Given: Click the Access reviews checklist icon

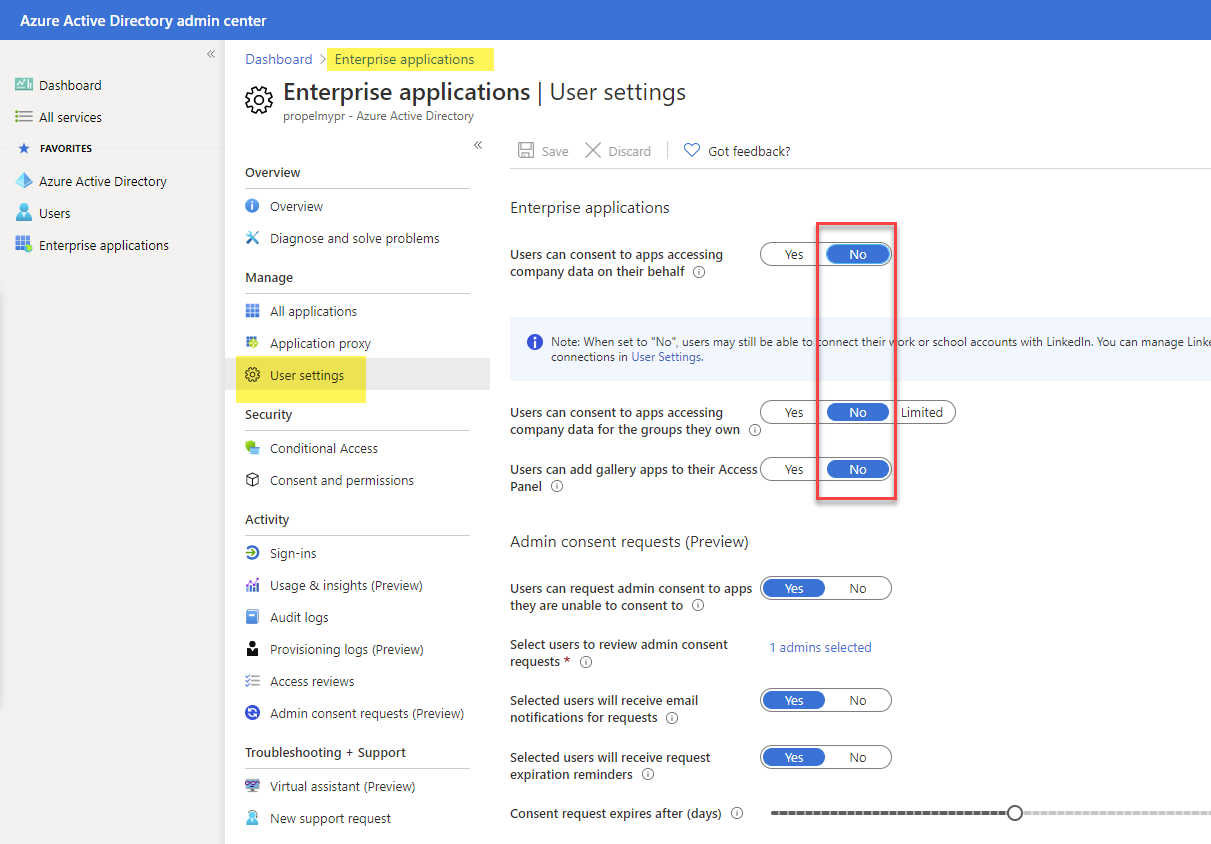Looking at the screenshot, I should point(252,681).
